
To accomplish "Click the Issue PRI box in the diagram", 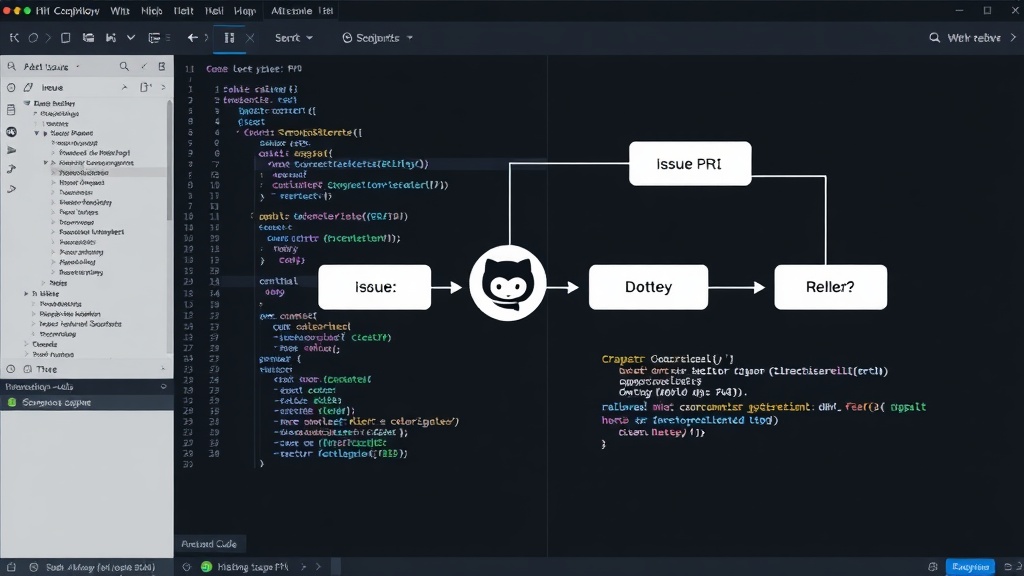I will tap(690, 164).
